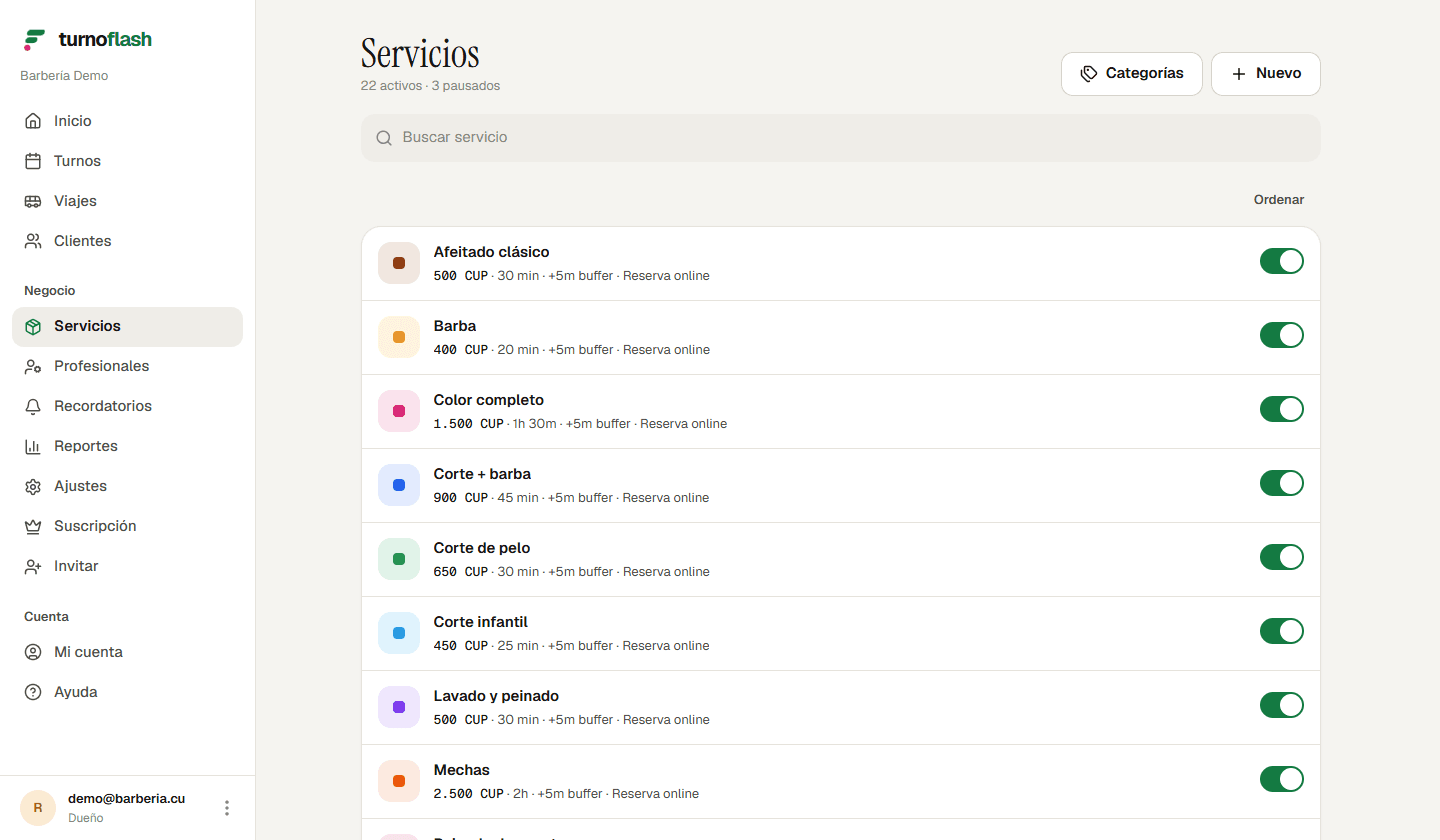Click the brown swatch for Afeitado clásico

coord(399,263)
